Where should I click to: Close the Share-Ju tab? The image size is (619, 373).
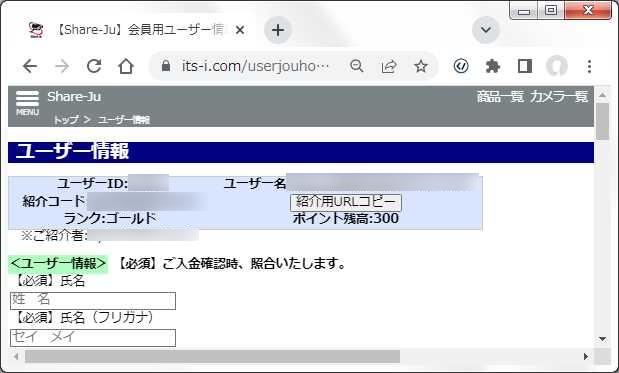click(240, 30)
